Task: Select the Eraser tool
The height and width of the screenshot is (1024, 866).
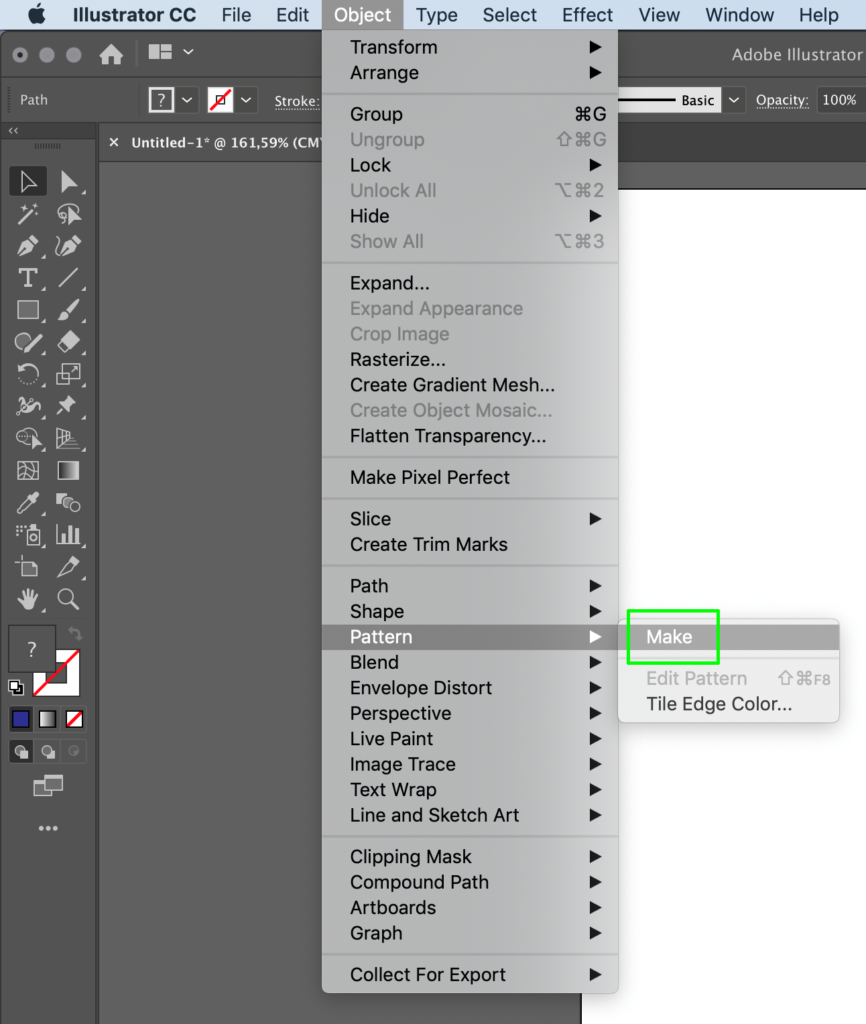Action: point(68,341)
